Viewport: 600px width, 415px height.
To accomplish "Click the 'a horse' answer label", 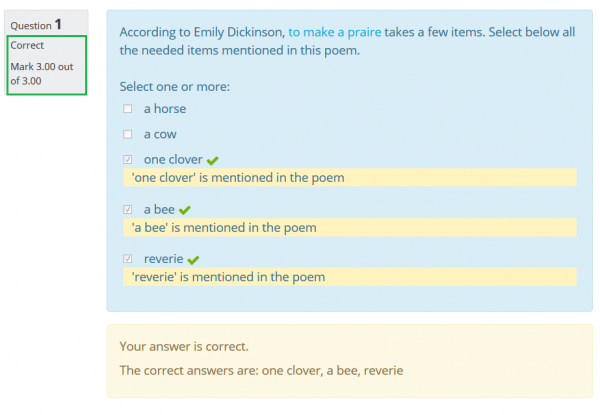I will [165, 109].
